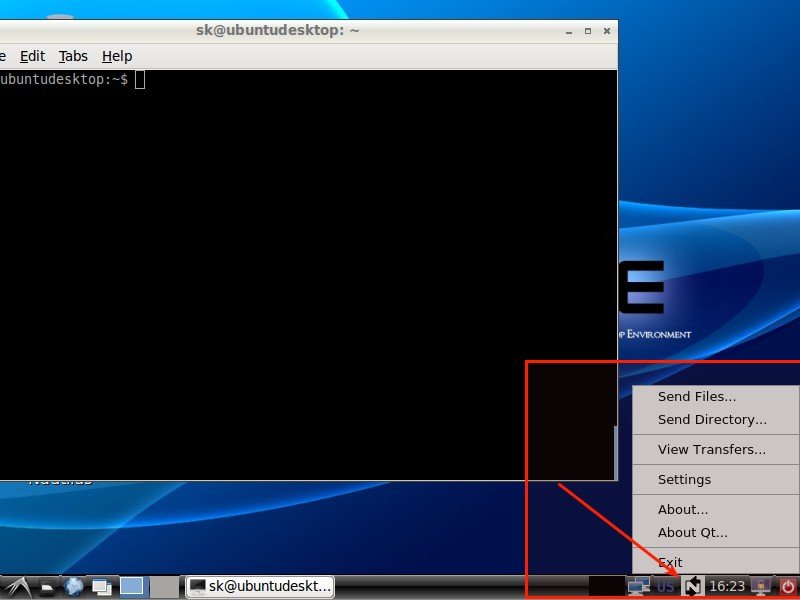
Task: Click the terminal title bar text
Action: (278, 30)
